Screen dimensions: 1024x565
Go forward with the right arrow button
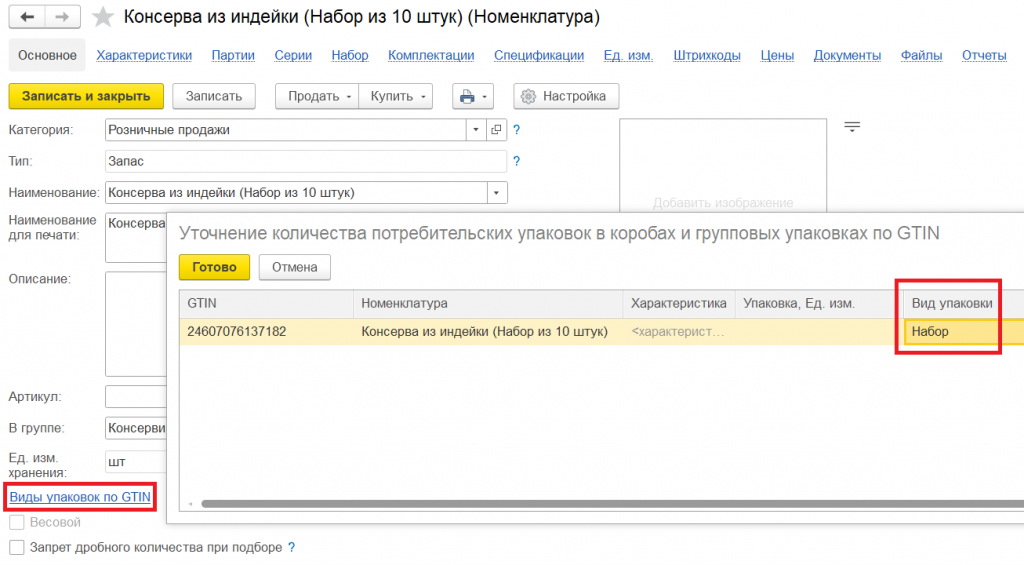point(63,17)
